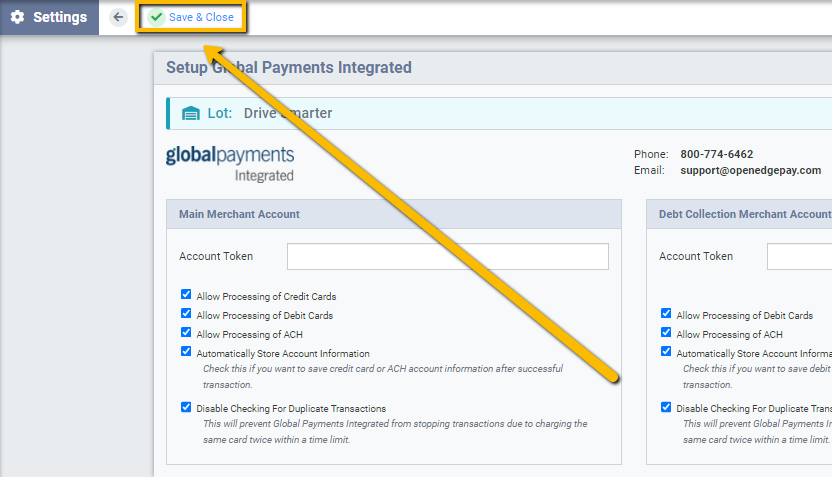
Task: Click the Settings gear icon
Action: click(18, 17)
